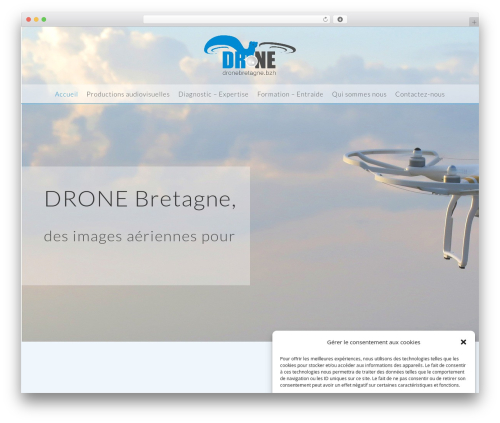Click the yellow minimize window button

(x=36, y=20)
